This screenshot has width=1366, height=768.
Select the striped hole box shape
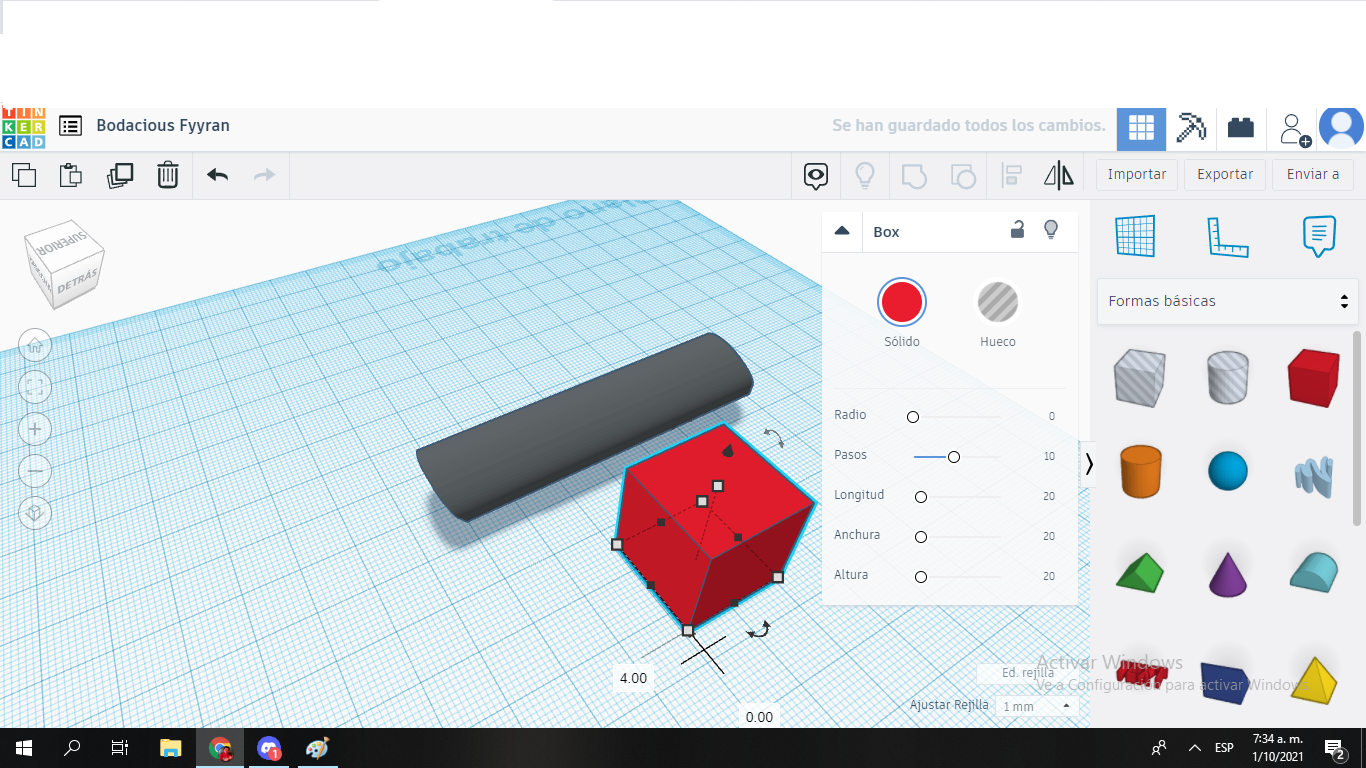(1139, 377)
